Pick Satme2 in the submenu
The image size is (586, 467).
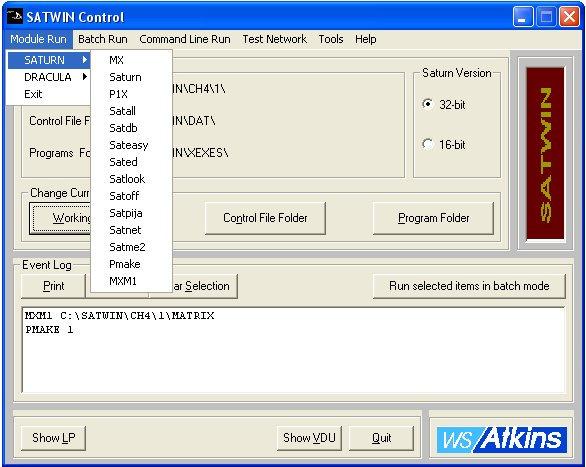131,247
